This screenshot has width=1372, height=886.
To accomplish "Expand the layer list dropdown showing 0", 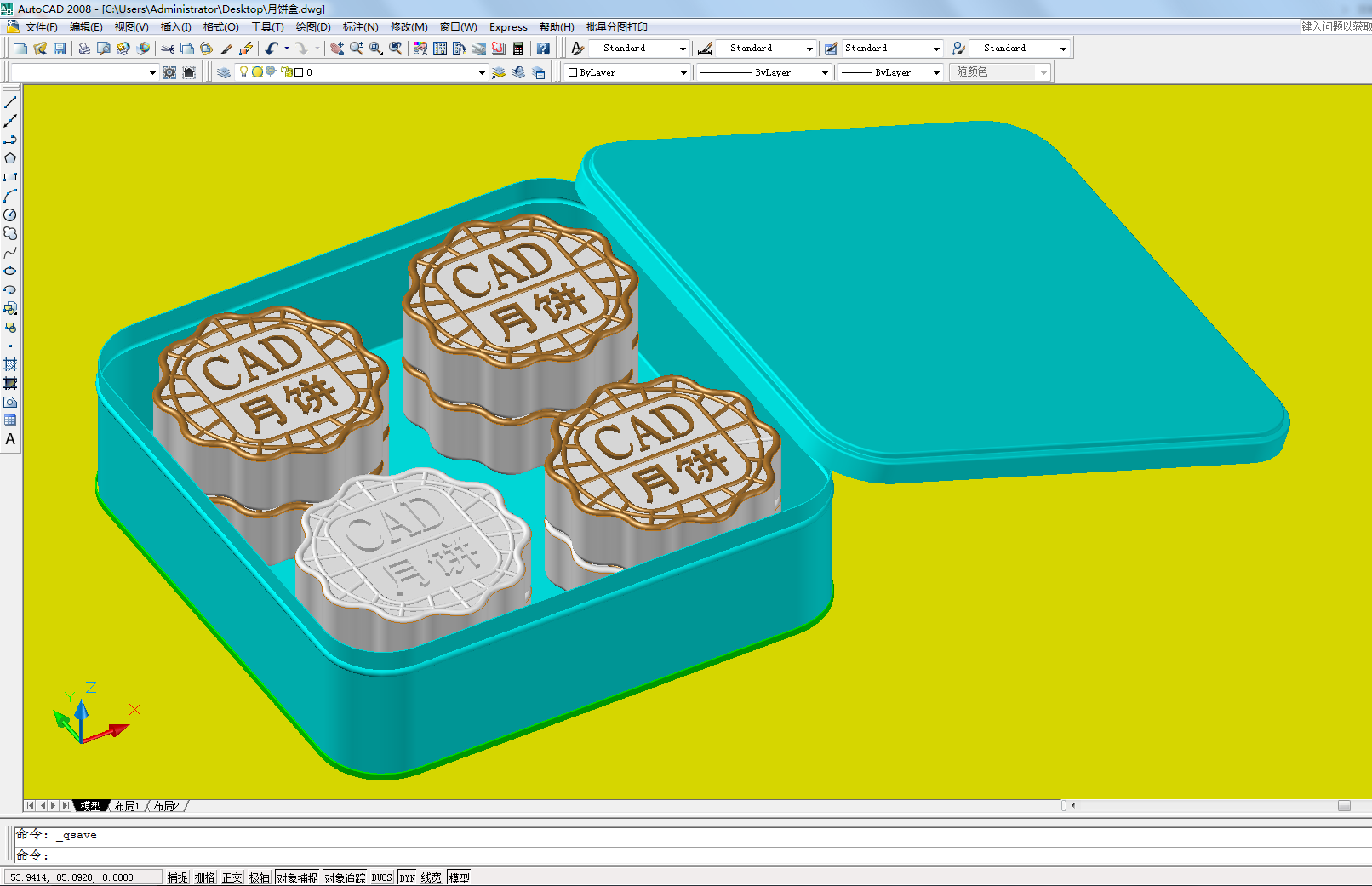I will tap(482, 72).
